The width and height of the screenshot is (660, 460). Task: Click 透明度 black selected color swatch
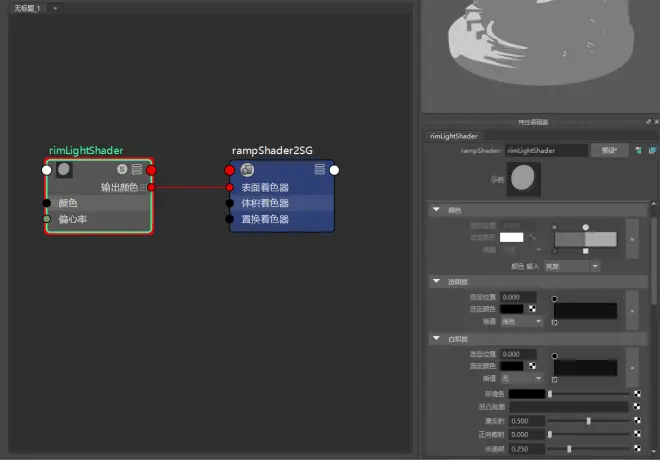click(511, 309)
